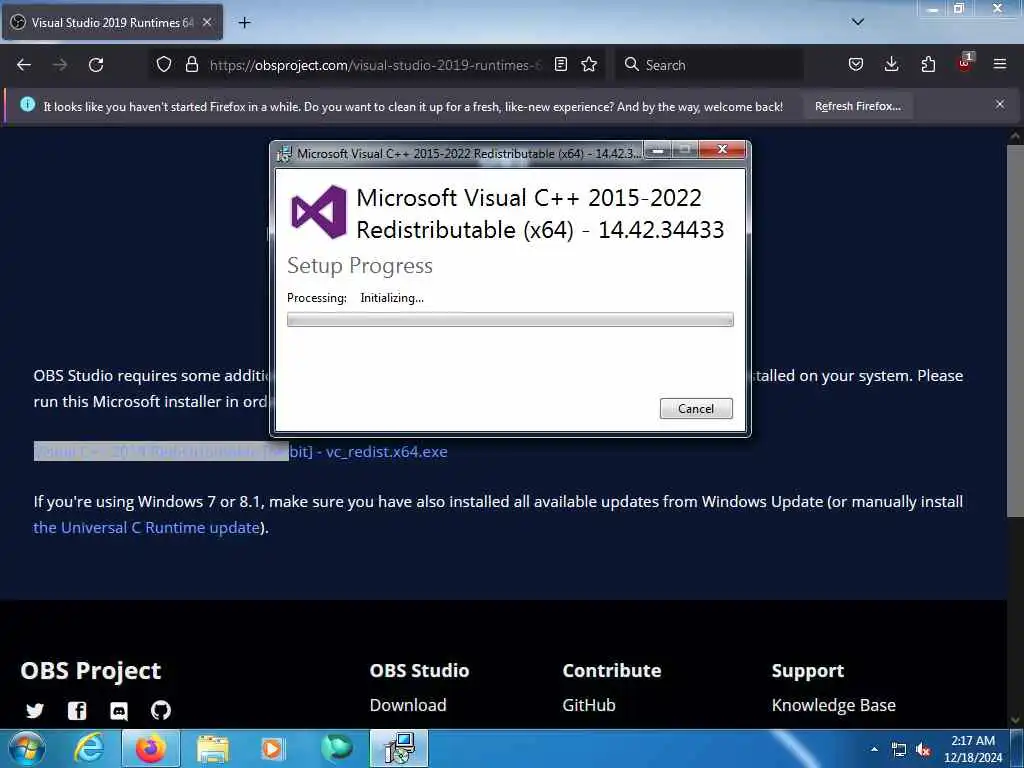
Task: Open the green round taskbar app icon
Action: pyautogui.click(x=337, y=748)
